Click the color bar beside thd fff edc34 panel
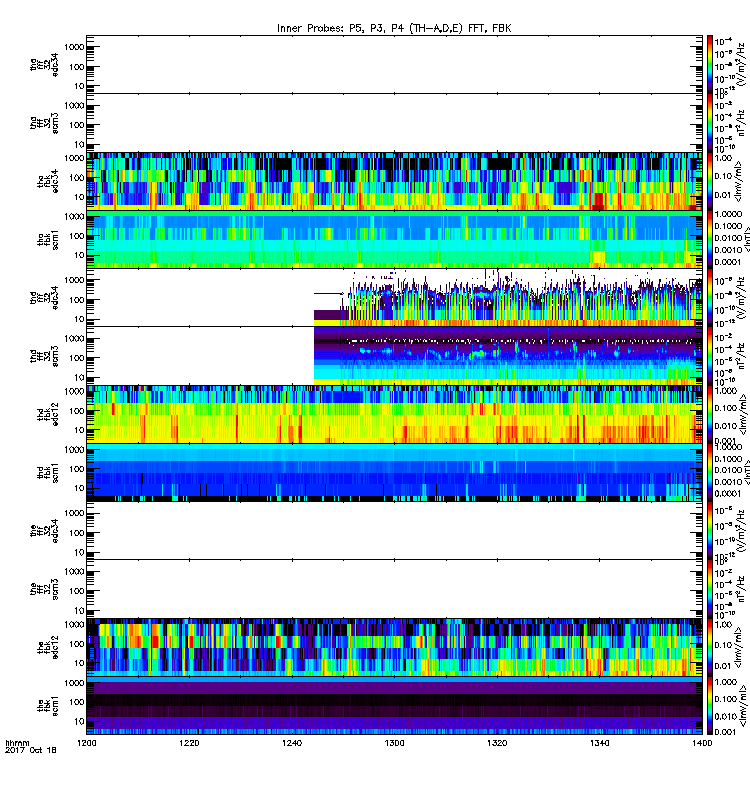Screen dimensions: 750x800 pos(710,297)
